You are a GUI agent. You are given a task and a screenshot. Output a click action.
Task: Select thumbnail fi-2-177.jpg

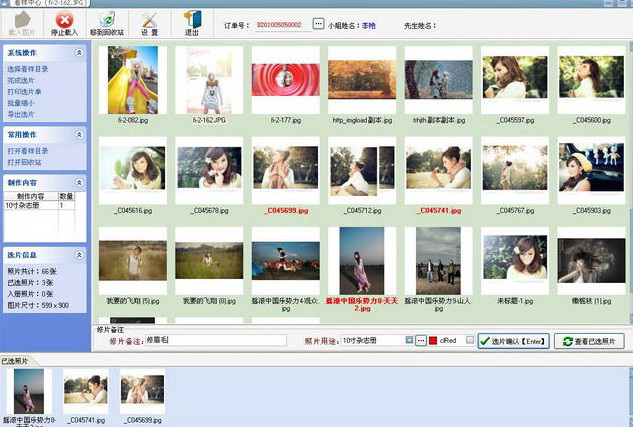coord(285,80)
